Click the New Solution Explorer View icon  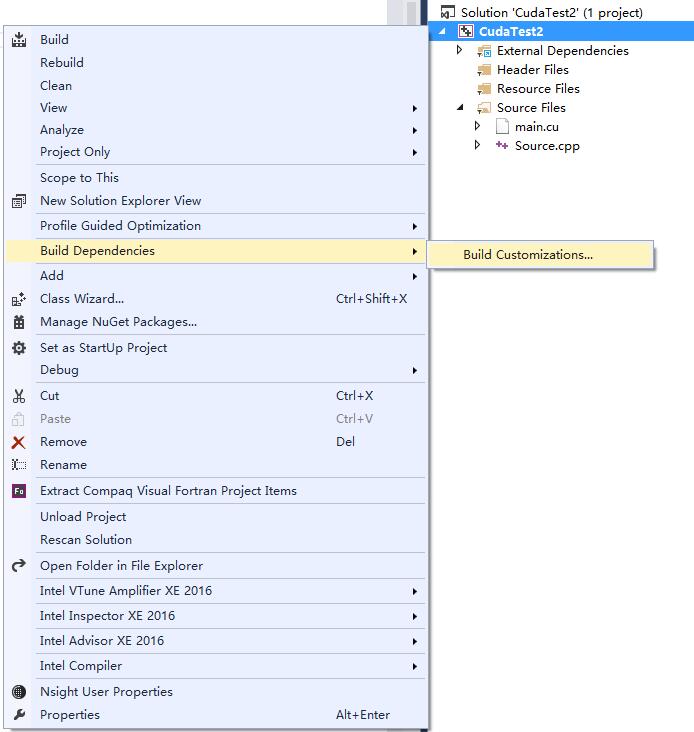point(19,201)
